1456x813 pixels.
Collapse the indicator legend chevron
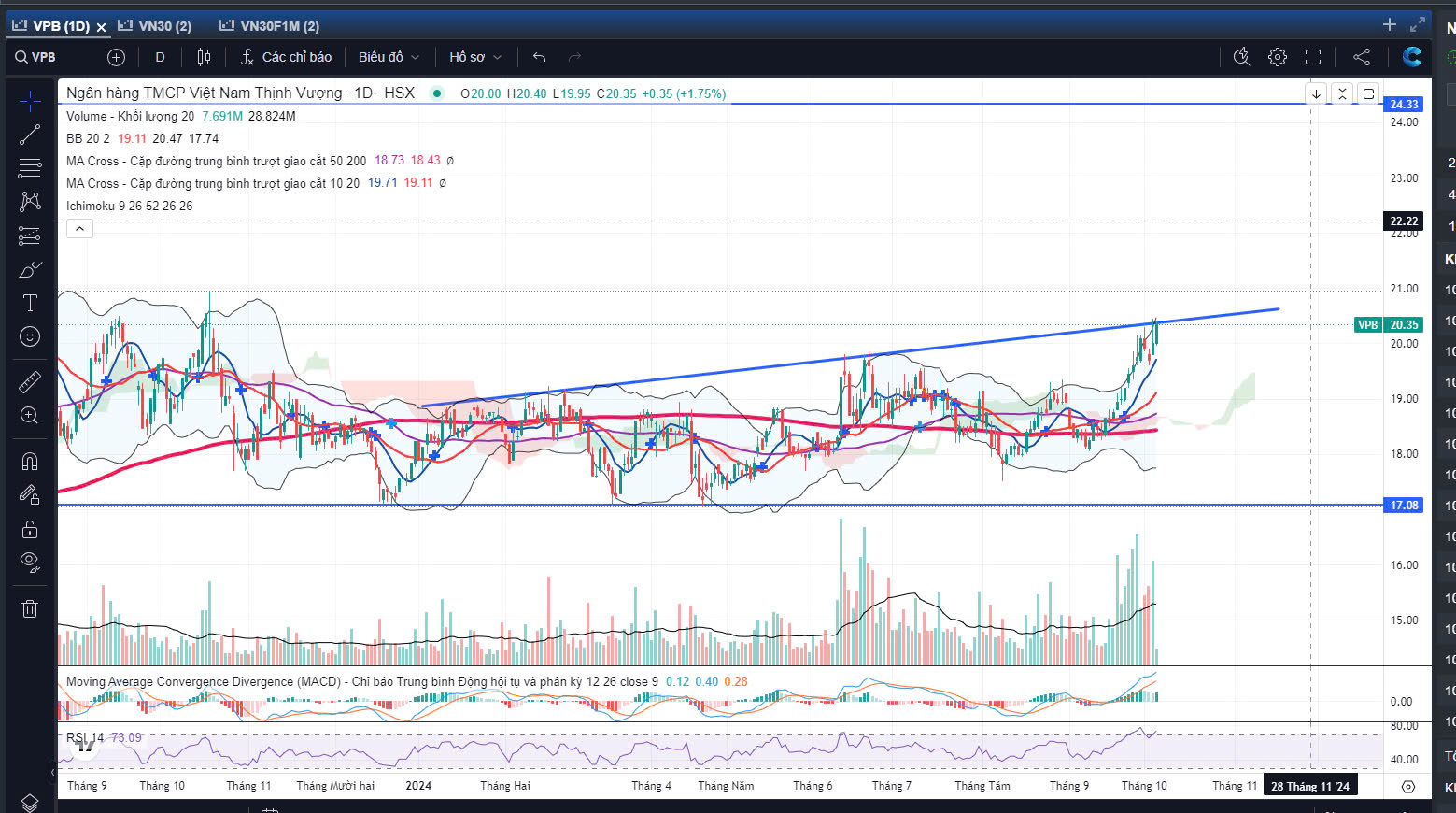(79, 228)
